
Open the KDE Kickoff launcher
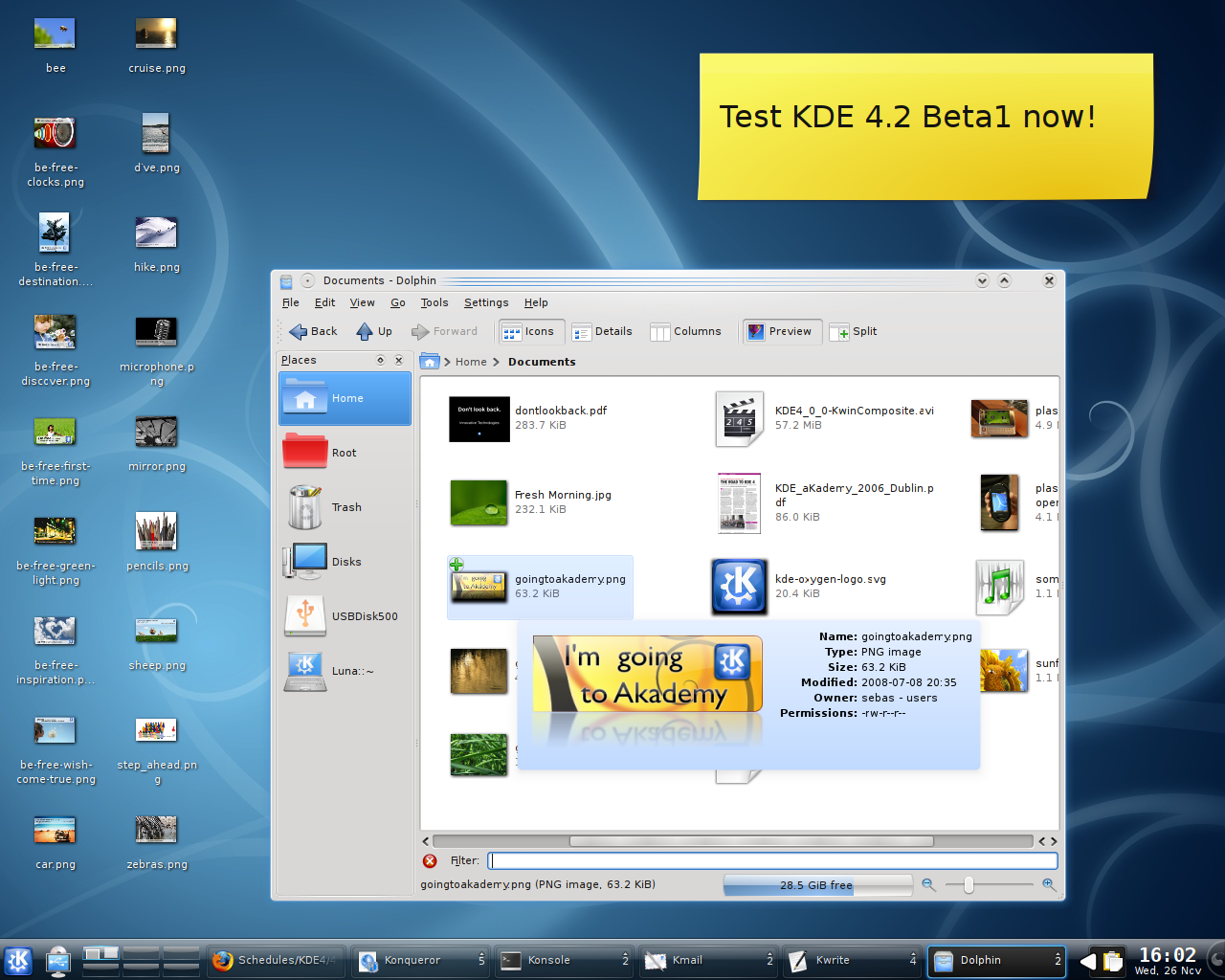(18, 961)
